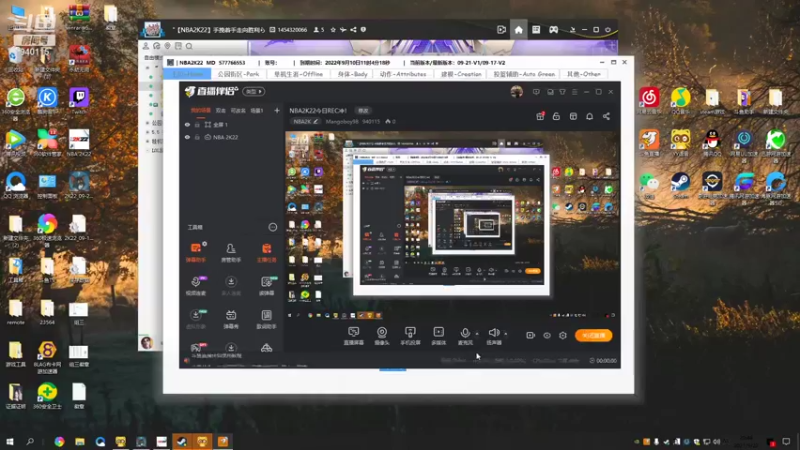Add a new scene with the plus icon

pyautogui.click(x=277, y=110)
